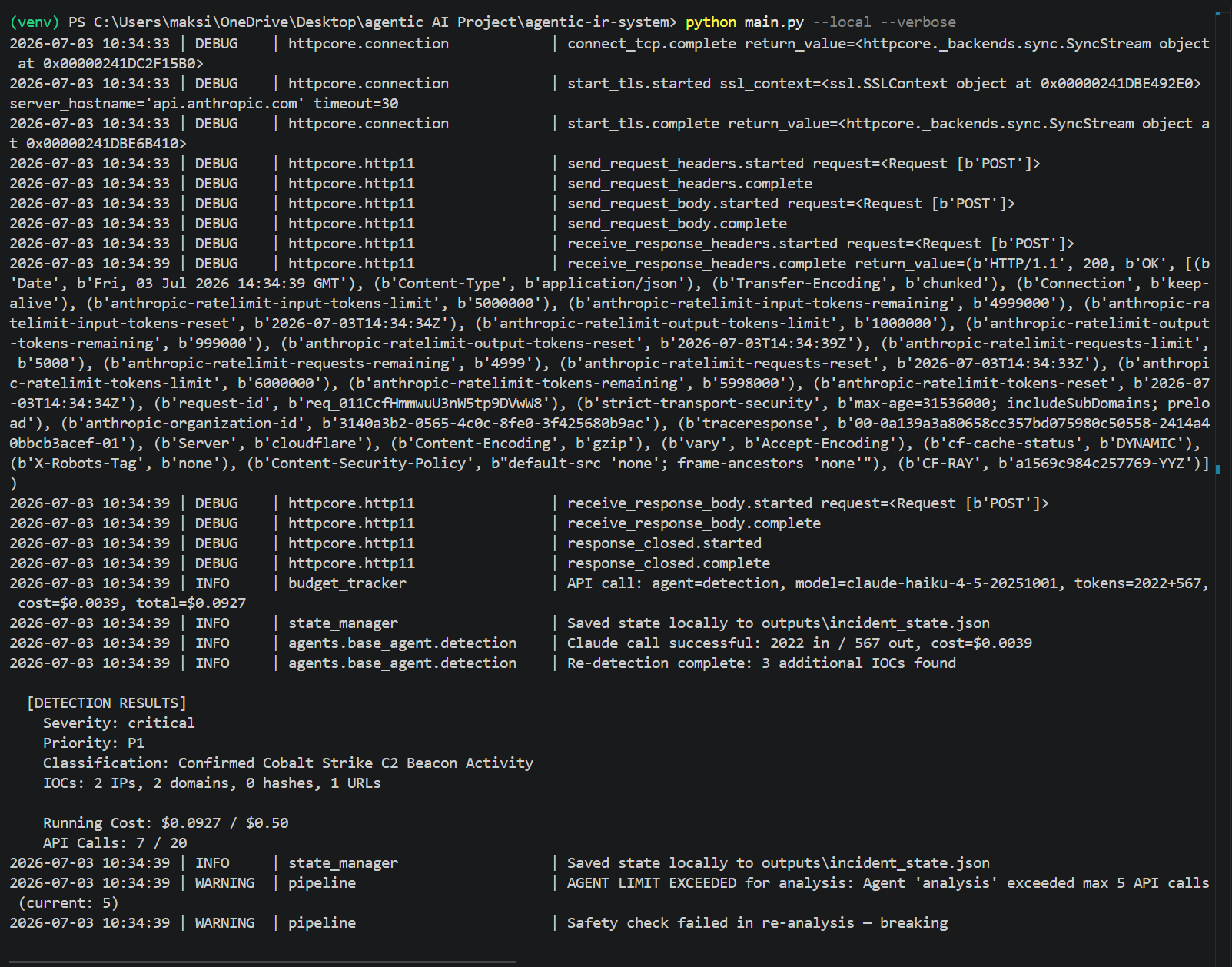
Task: Click 'send_request_headers.started' log message
Action: pyautogui.click(x=686, y=164)
